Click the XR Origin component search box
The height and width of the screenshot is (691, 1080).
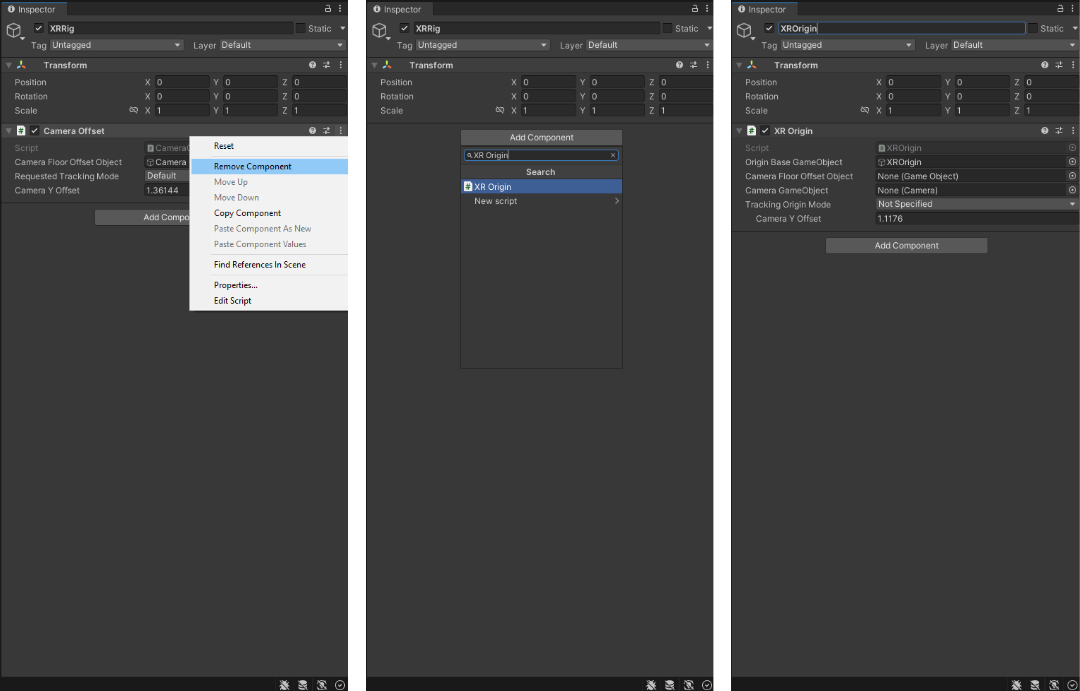point(541,155)
